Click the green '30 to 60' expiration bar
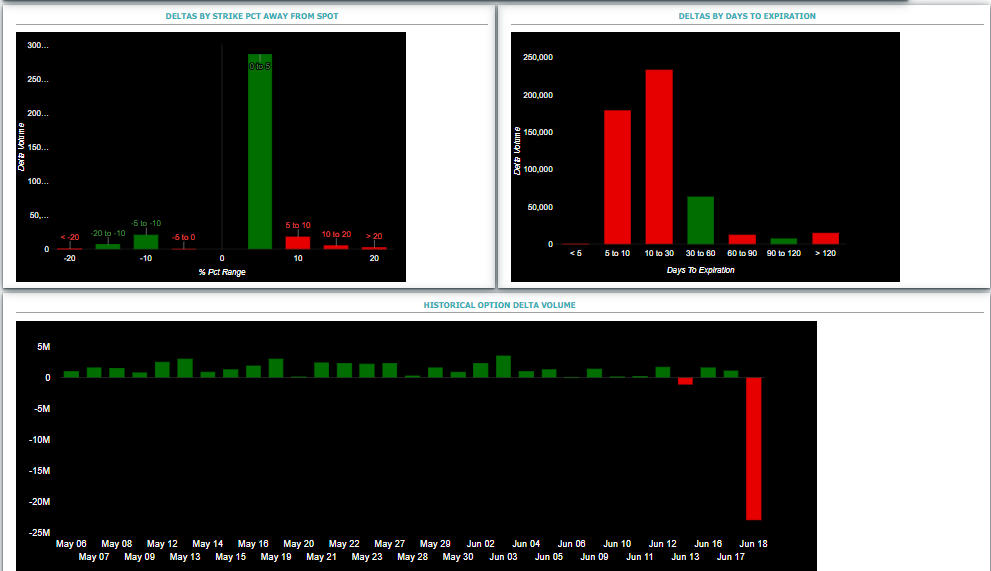Image resolution: width=991 pixels, height=571 pixels. 700,220
